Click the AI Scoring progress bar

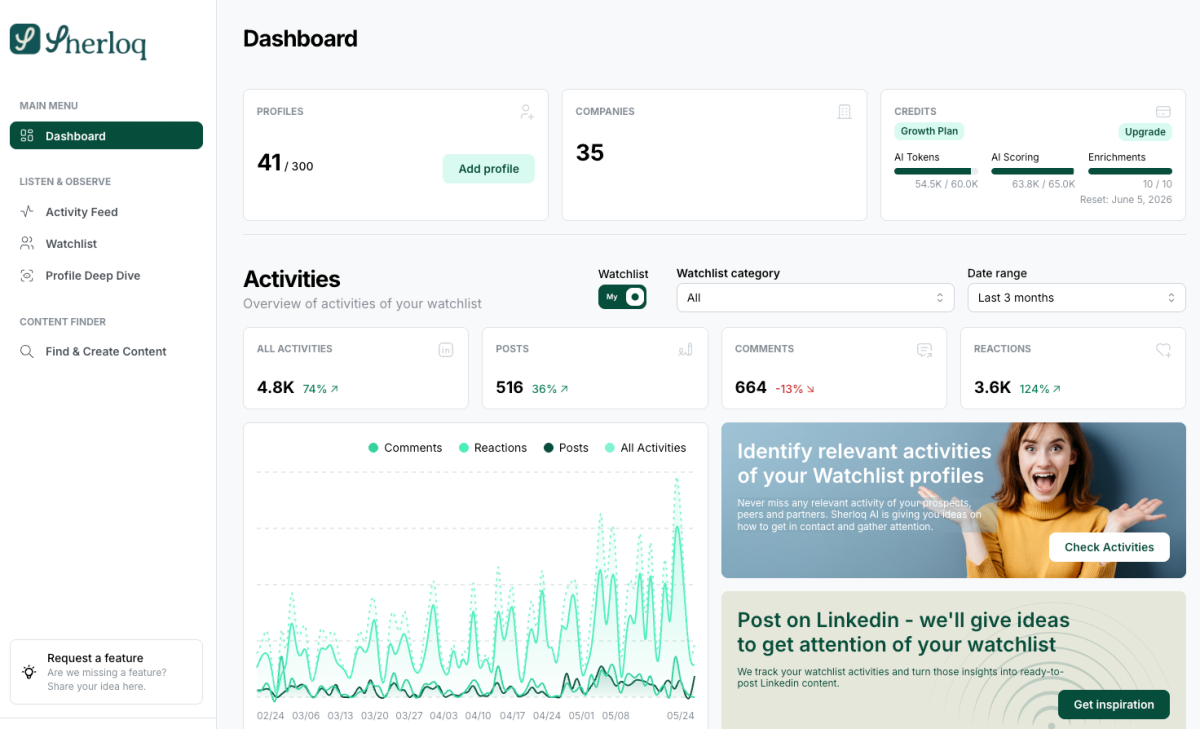tap(1033, 171)
